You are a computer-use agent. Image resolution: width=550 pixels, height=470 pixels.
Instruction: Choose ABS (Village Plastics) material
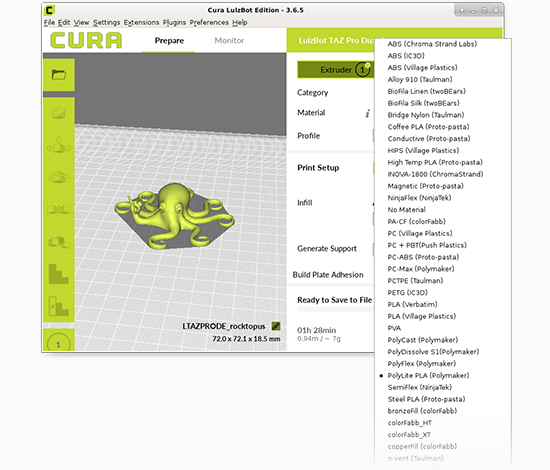(x=443, y=68)
